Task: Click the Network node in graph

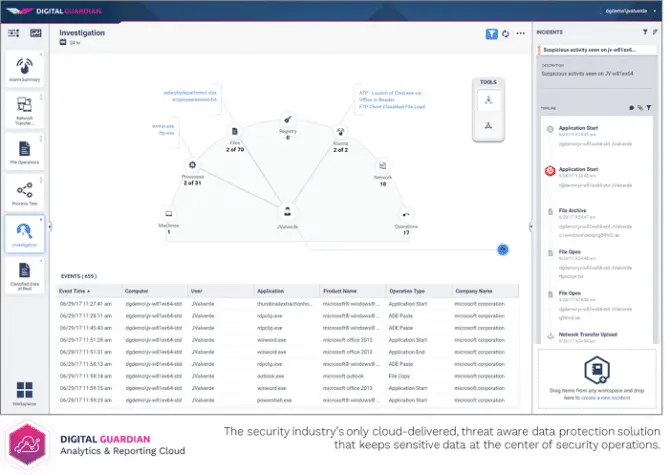Action: pos(383,166)
